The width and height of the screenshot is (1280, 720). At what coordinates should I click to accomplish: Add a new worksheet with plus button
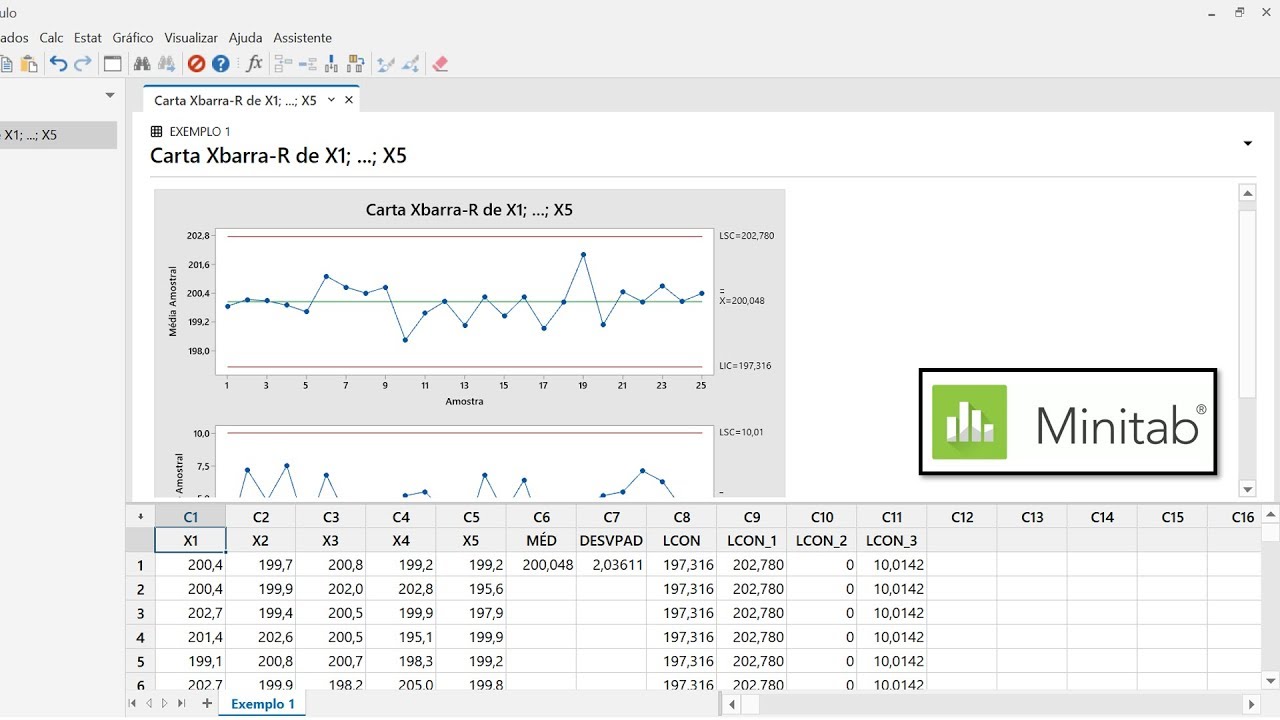click(x=207, y=703)
